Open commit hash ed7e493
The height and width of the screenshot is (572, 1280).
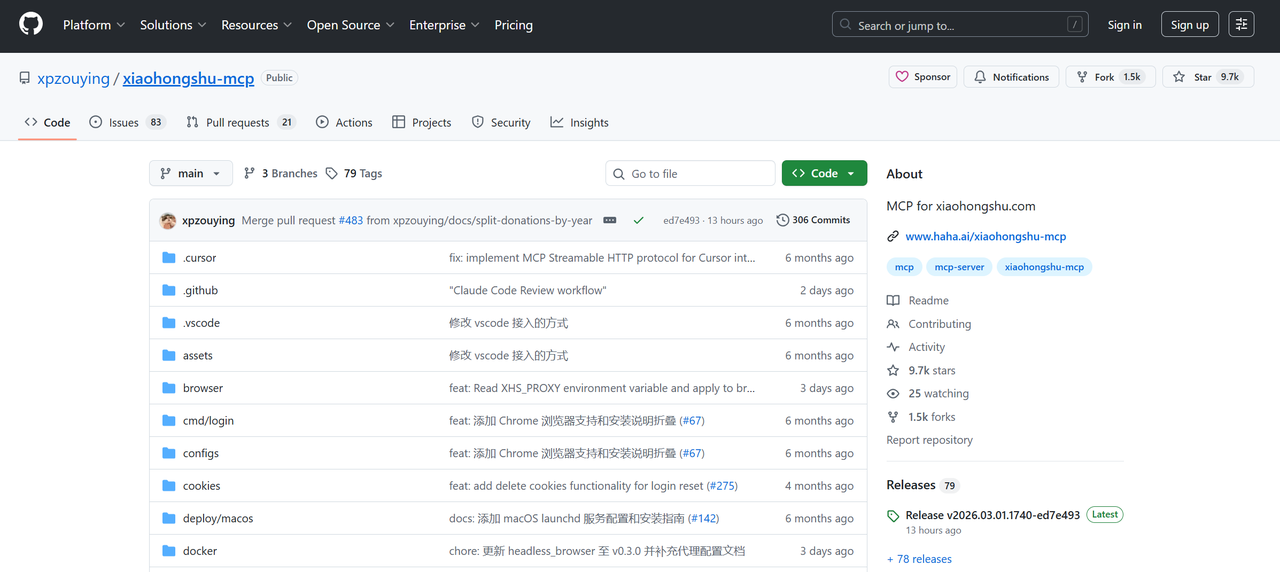[681, 220]
